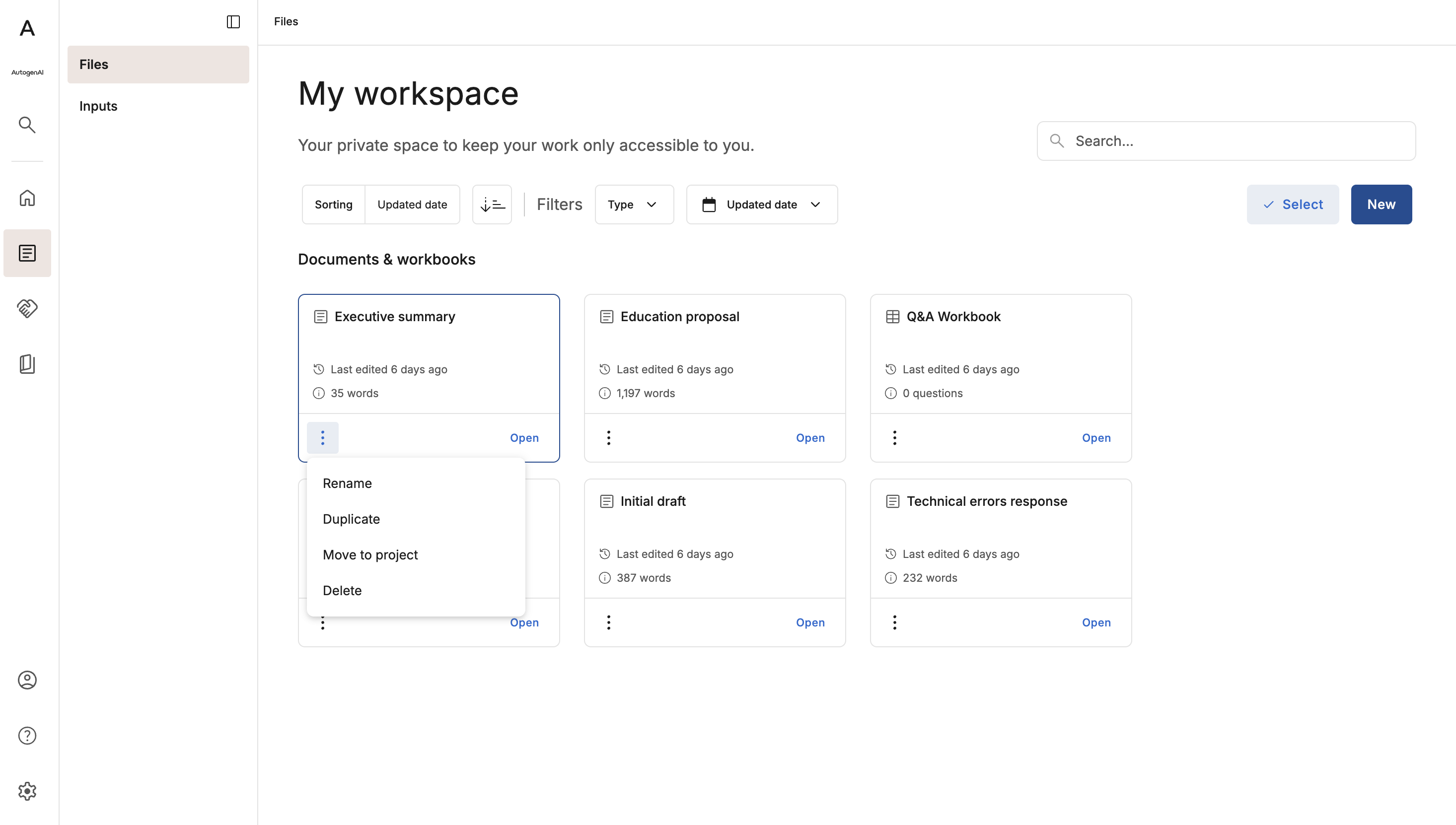Viewport: 1456px width, 825px height.
Task: Open the library books icon in rail
Action: pos(27,364)
